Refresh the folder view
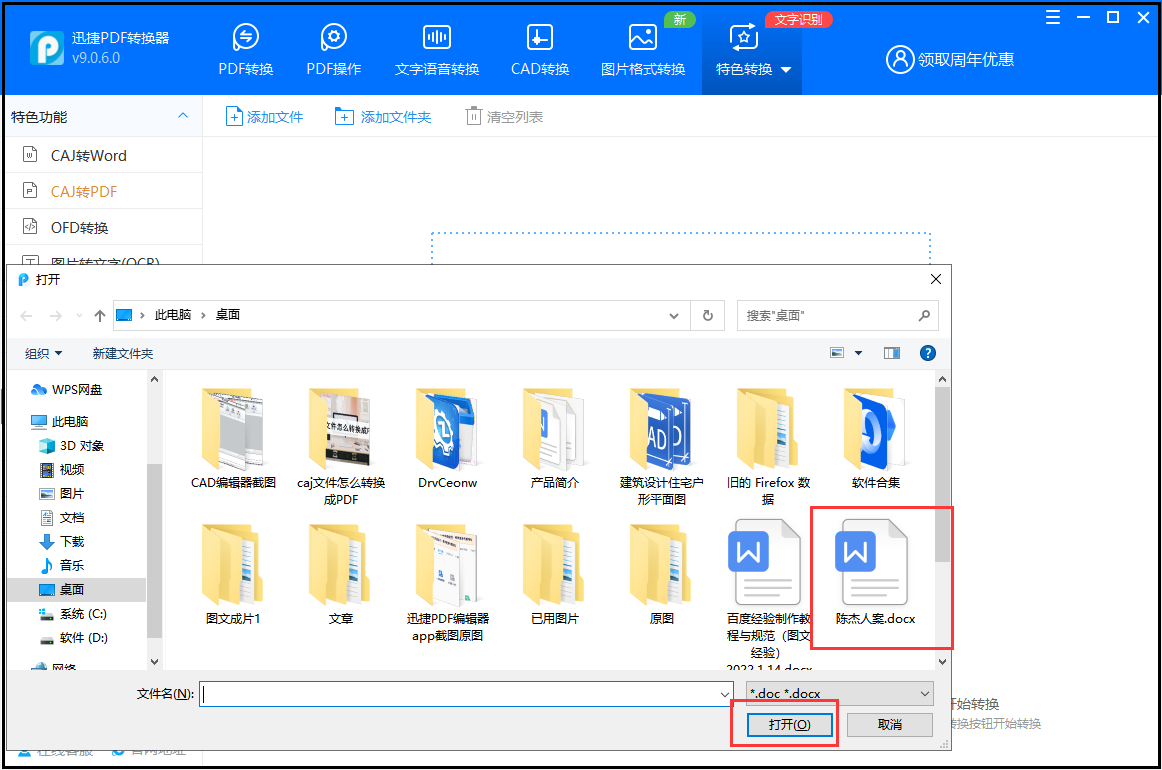1162x770 pixels. pyautogui.click(x=708, y=316)
